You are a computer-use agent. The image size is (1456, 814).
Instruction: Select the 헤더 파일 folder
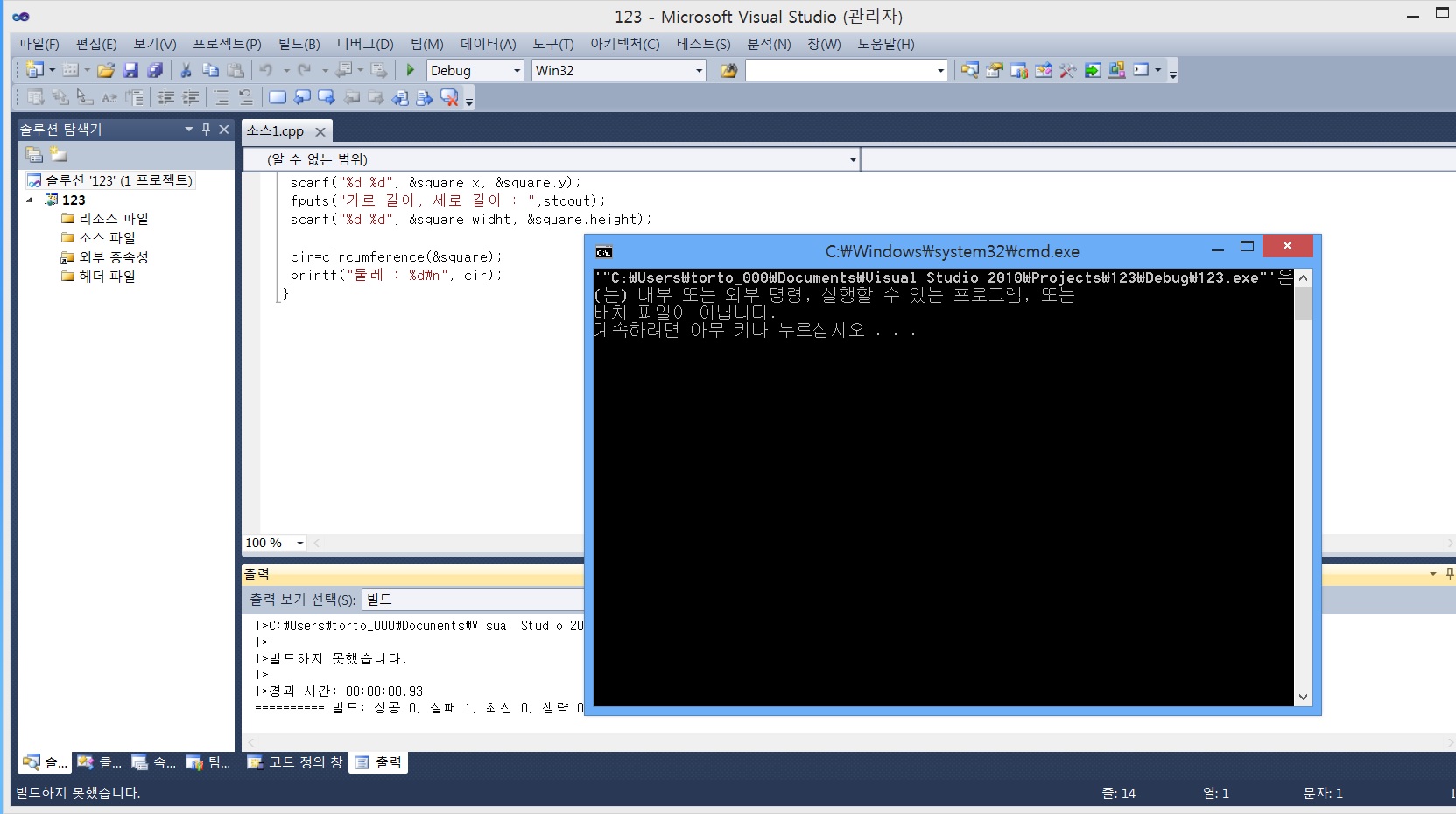coord(98,277)
